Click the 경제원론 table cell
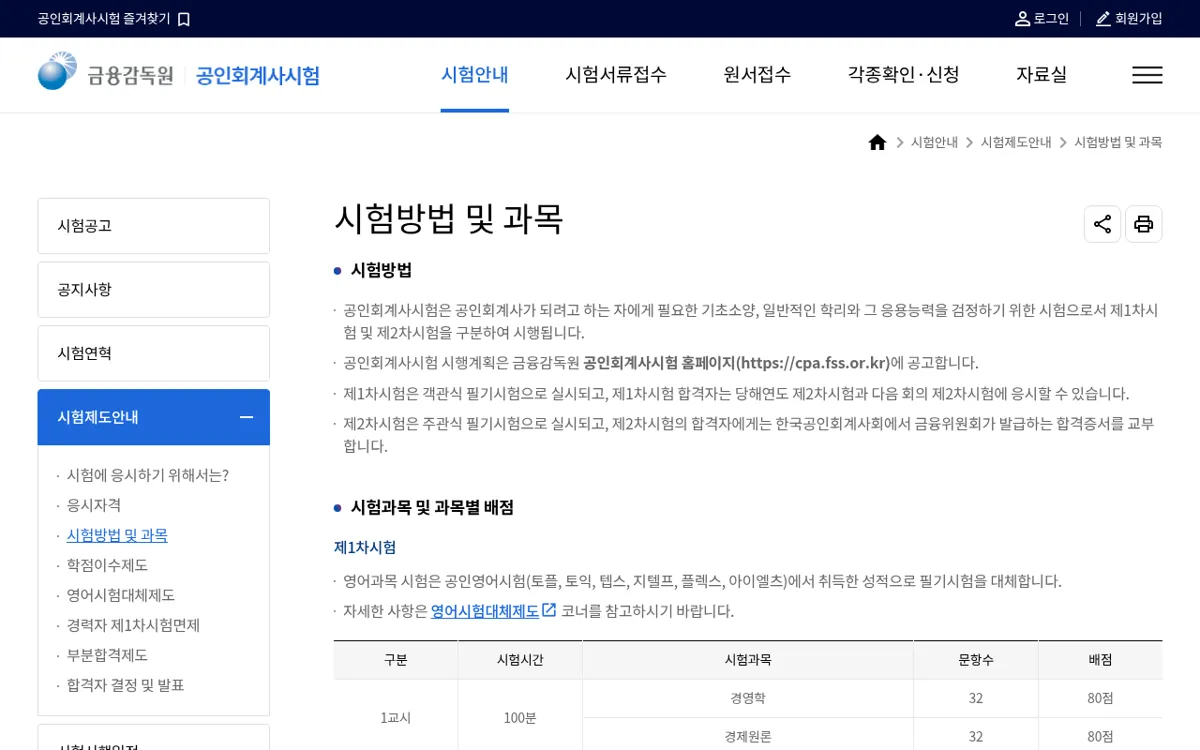This screenshot has width=1200, height=750. click(x=748, y=736)
